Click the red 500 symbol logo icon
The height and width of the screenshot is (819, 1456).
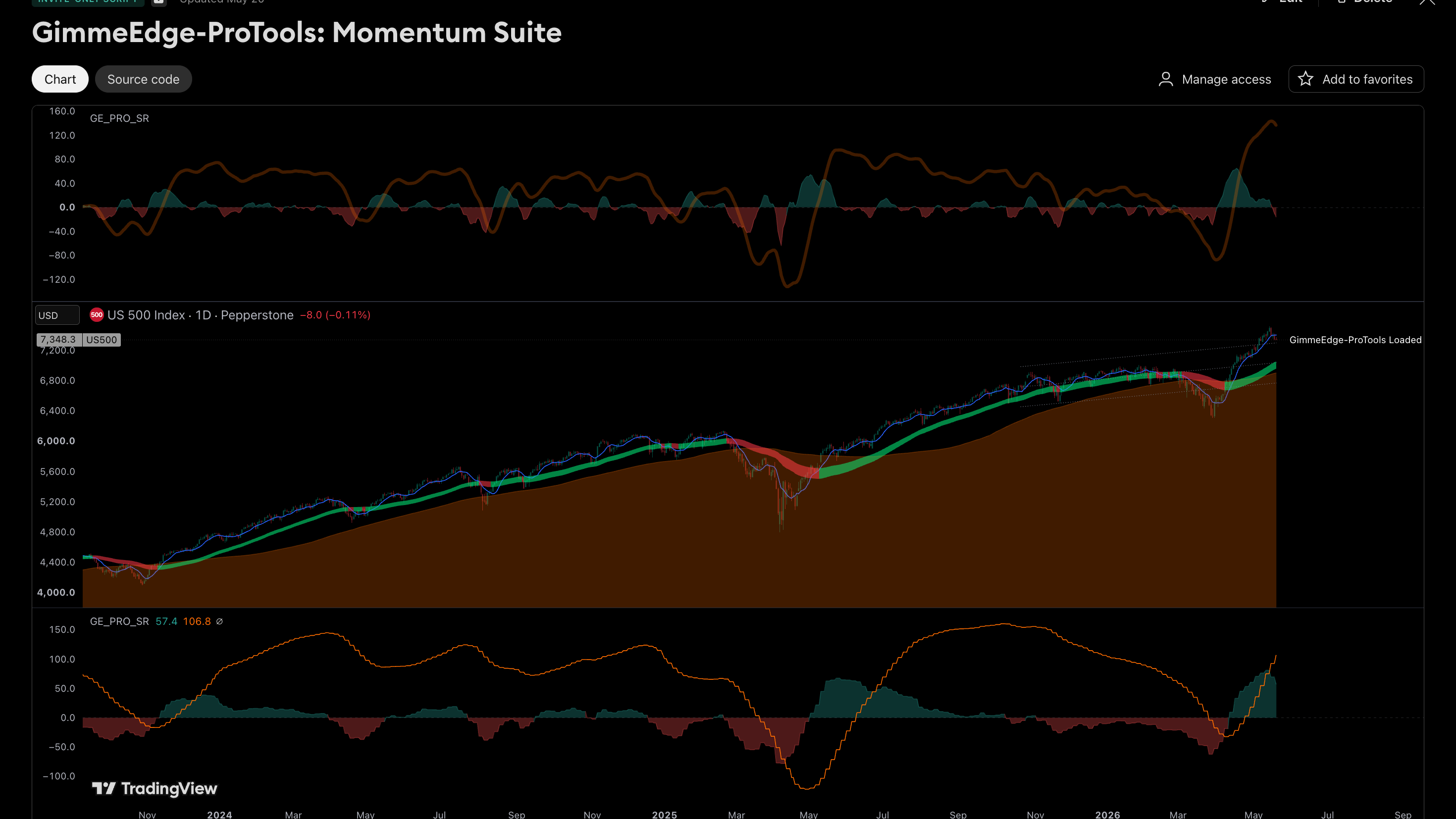pos(97,315)
